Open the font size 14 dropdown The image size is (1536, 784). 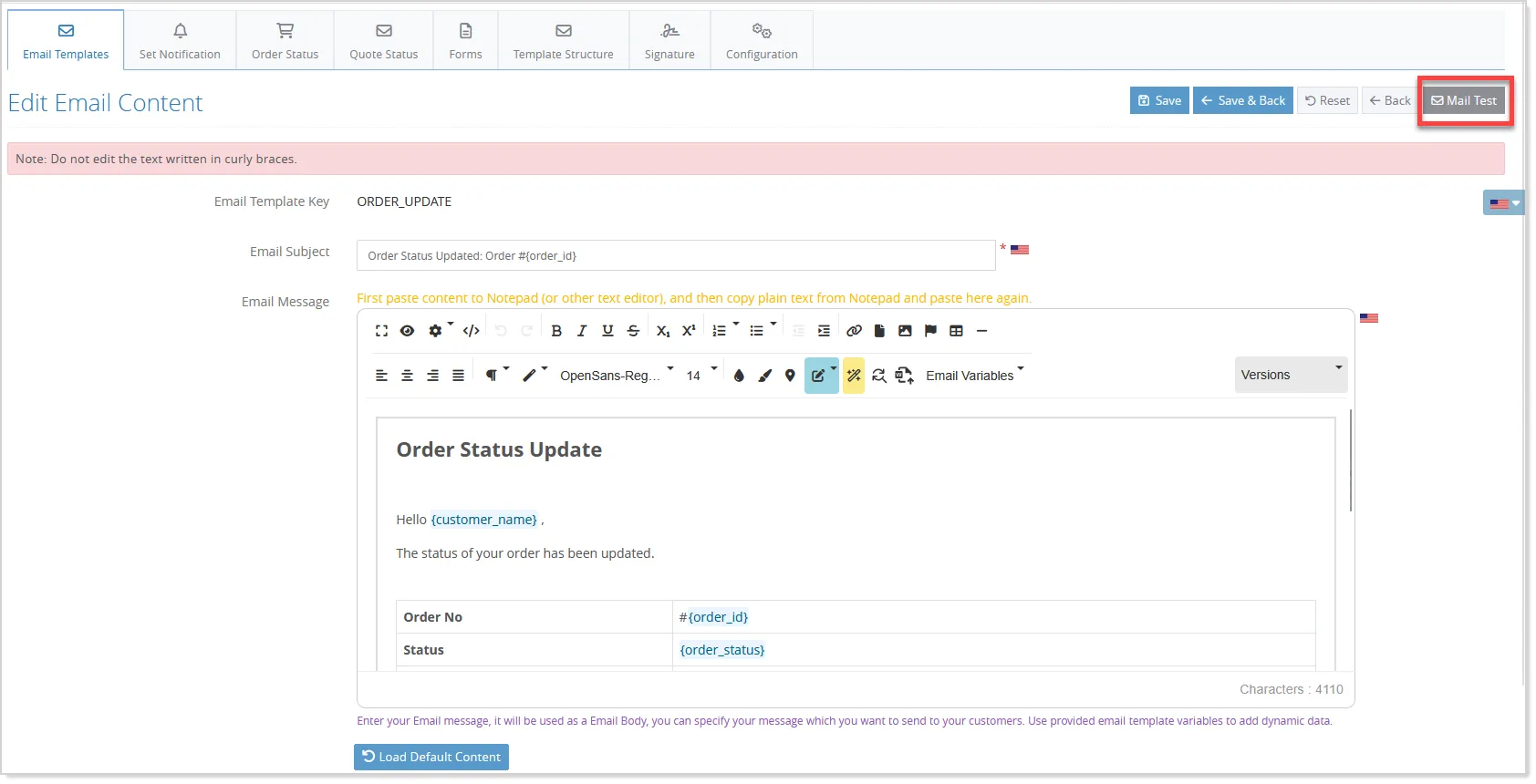tap(701, 376)
